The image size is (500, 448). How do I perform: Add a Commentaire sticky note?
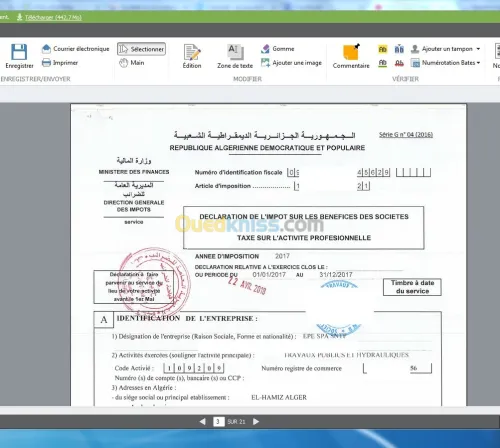click(x=351, y=56)
